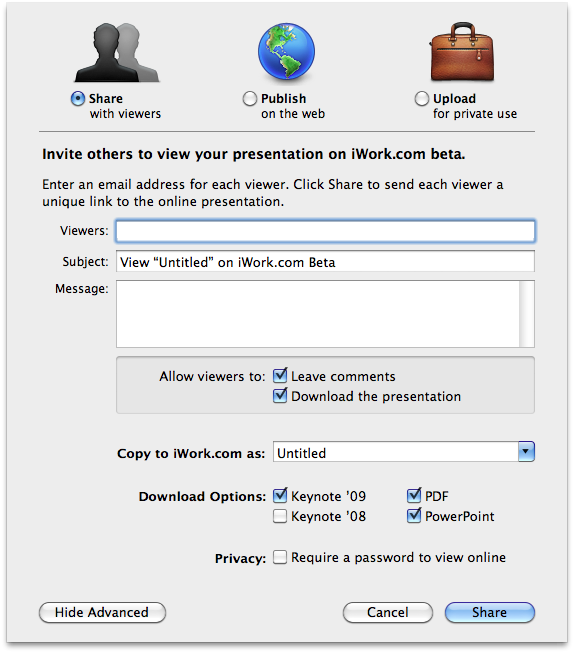Uncheck Keynote '09 download option

[x=280, y=496]
